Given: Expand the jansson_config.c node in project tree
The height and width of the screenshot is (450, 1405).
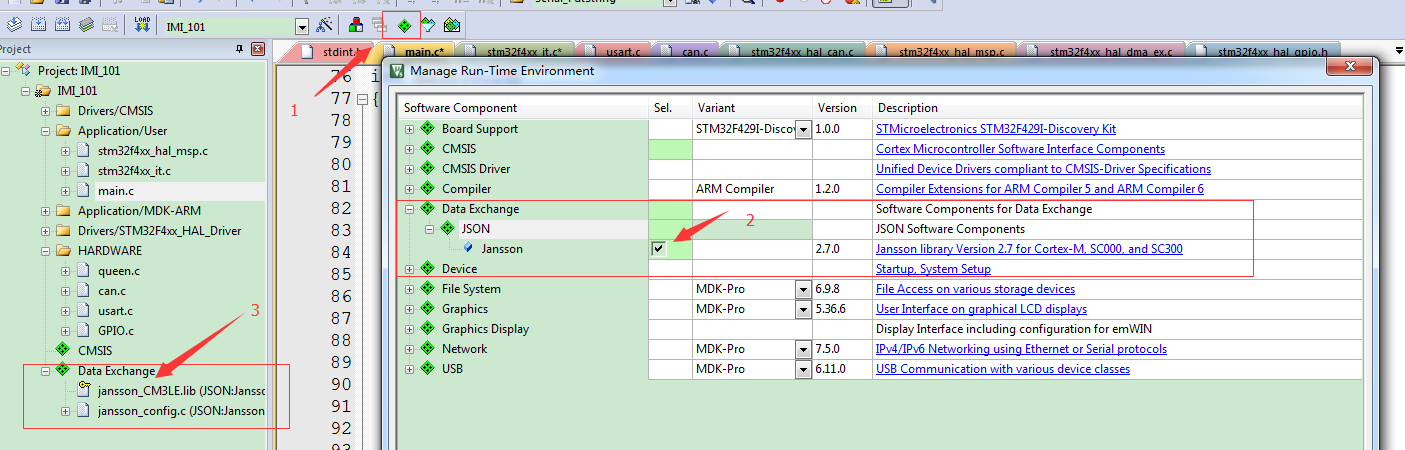Looking at the screenshot, I should point(65,411).
